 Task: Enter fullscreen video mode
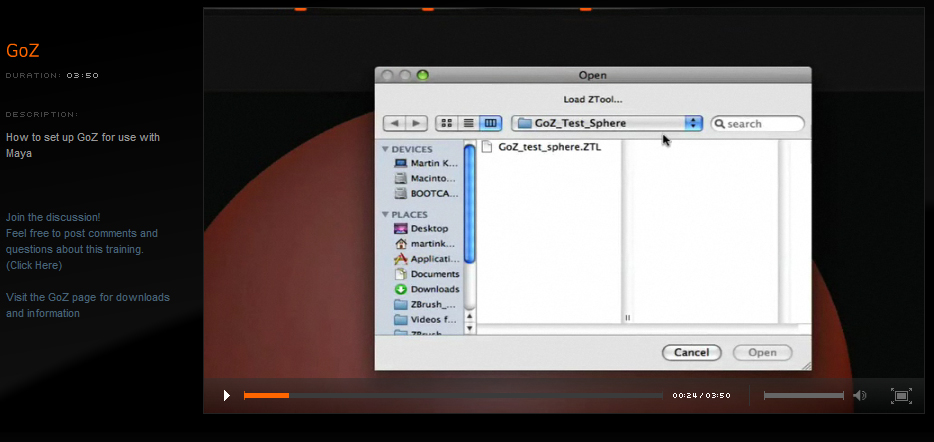(x=901, y=396)
